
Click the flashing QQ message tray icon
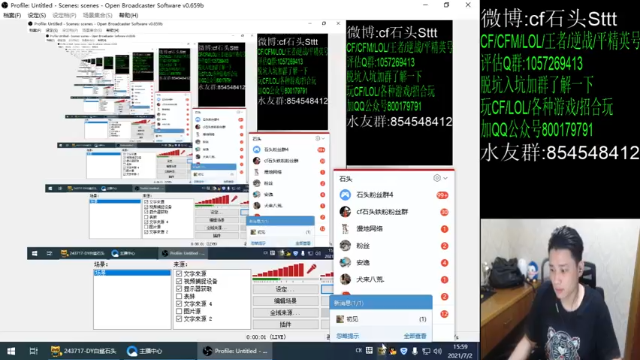click(x=381, y=351)
